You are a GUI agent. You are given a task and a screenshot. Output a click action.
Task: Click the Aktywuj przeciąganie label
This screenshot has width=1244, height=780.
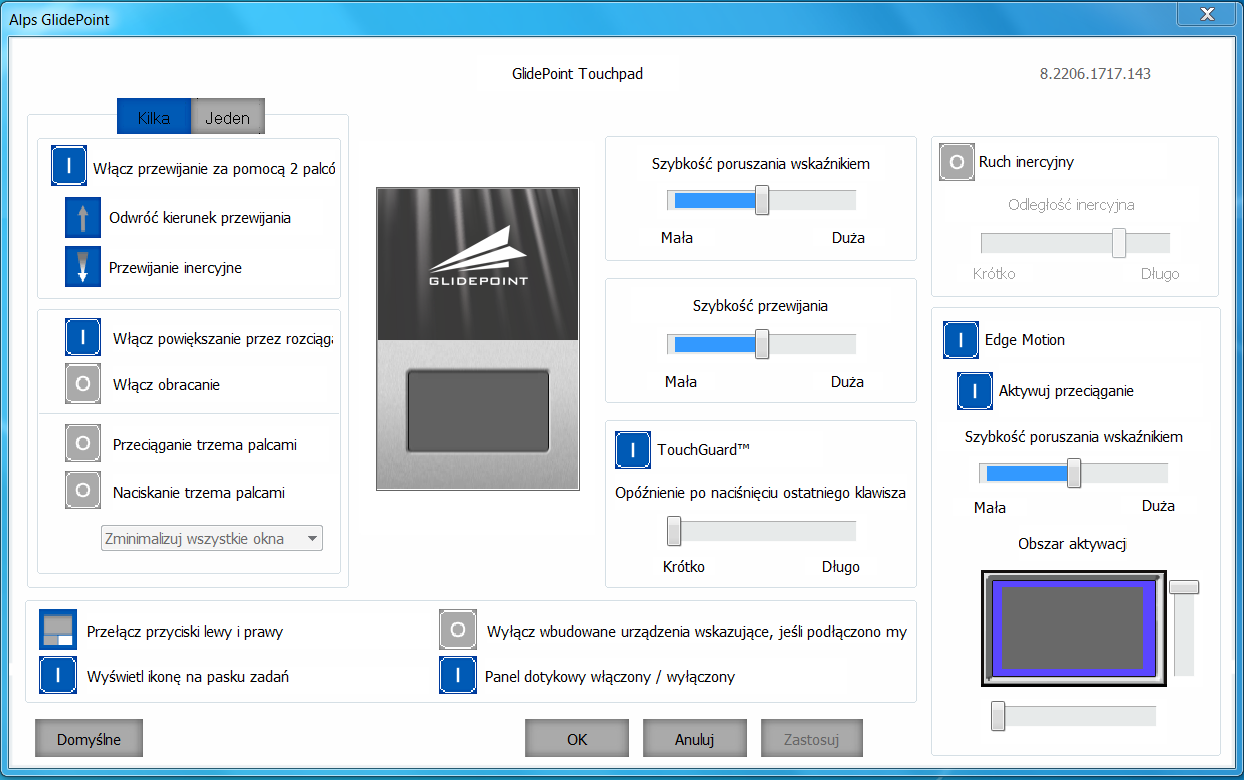coord(1066,391)
